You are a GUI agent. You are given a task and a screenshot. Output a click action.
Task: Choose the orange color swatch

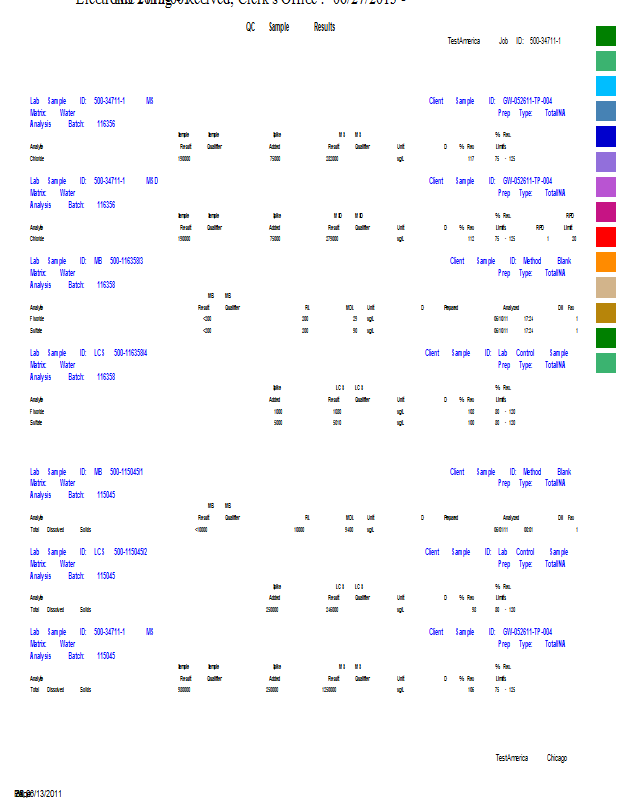coord(606,262)
